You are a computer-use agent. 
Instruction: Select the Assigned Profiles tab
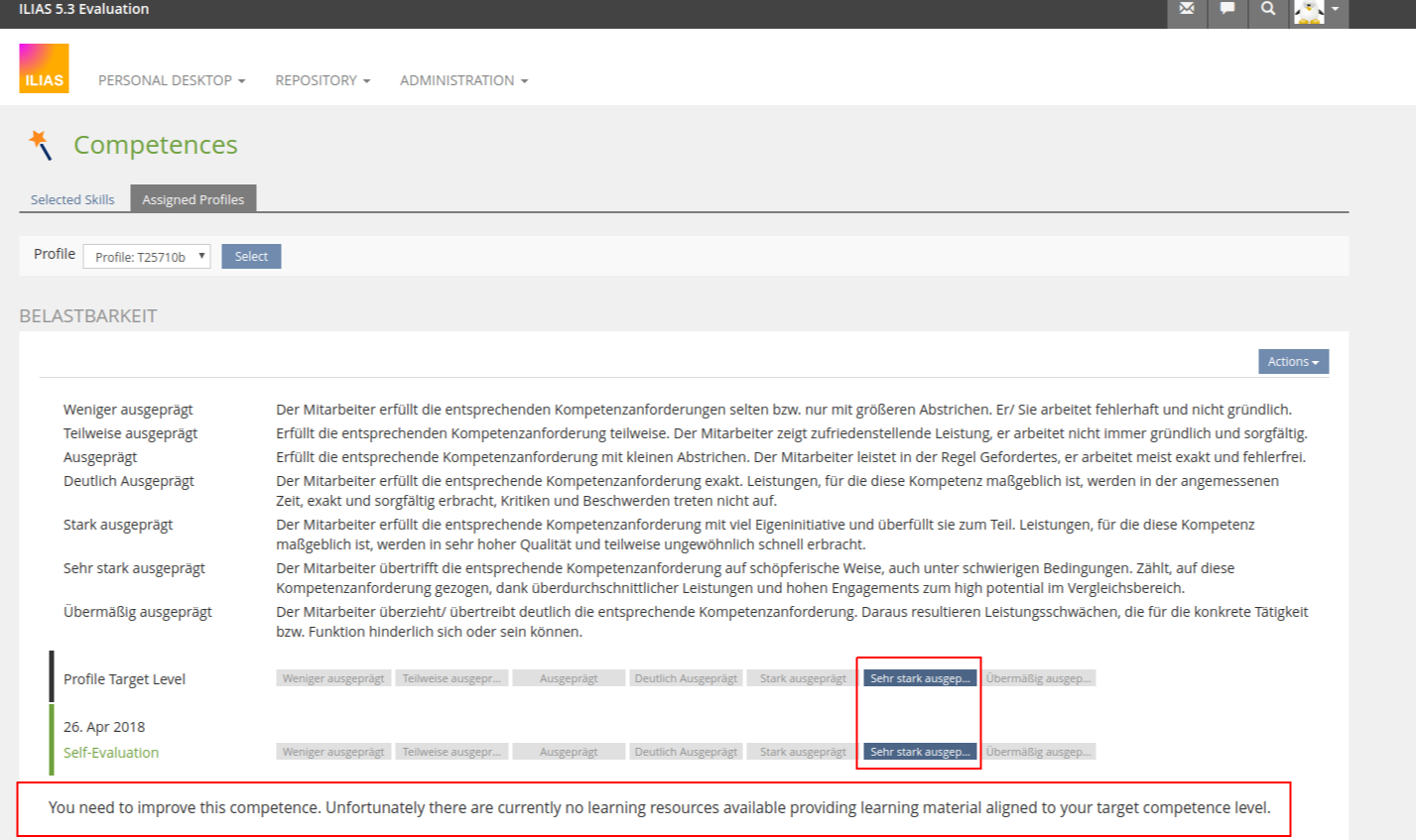pos(193,199)
